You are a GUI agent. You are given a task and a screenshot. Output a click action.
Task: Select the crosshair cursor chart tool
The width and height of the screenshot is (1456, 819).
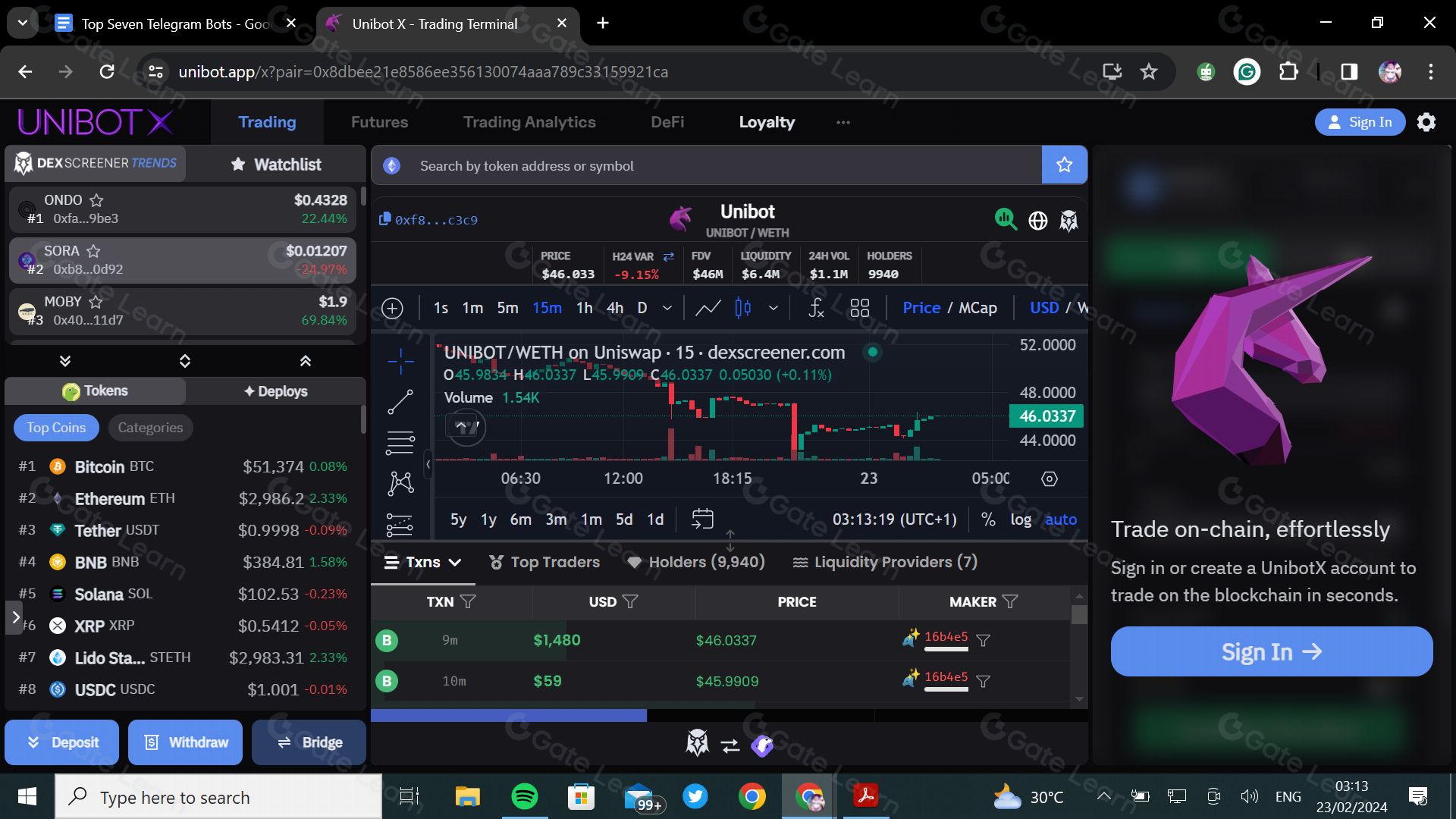coord(400,361)
